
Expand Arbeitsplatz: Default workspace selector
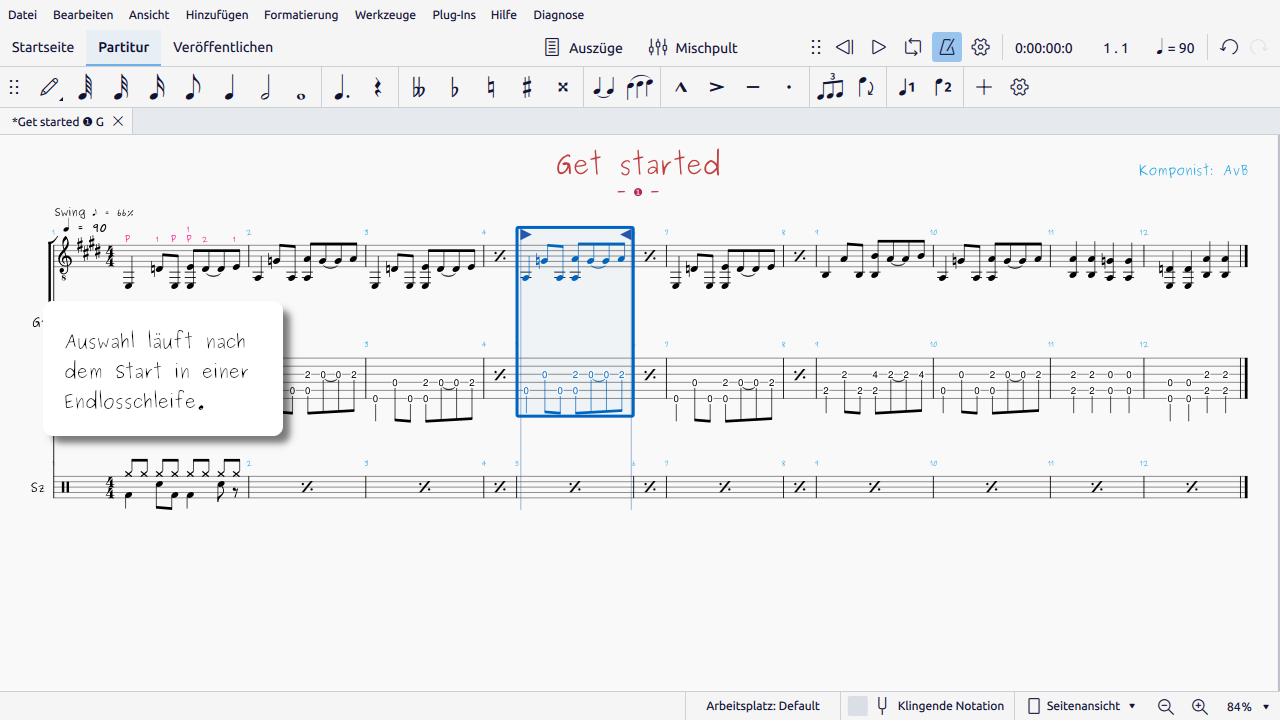coord(762,706)
